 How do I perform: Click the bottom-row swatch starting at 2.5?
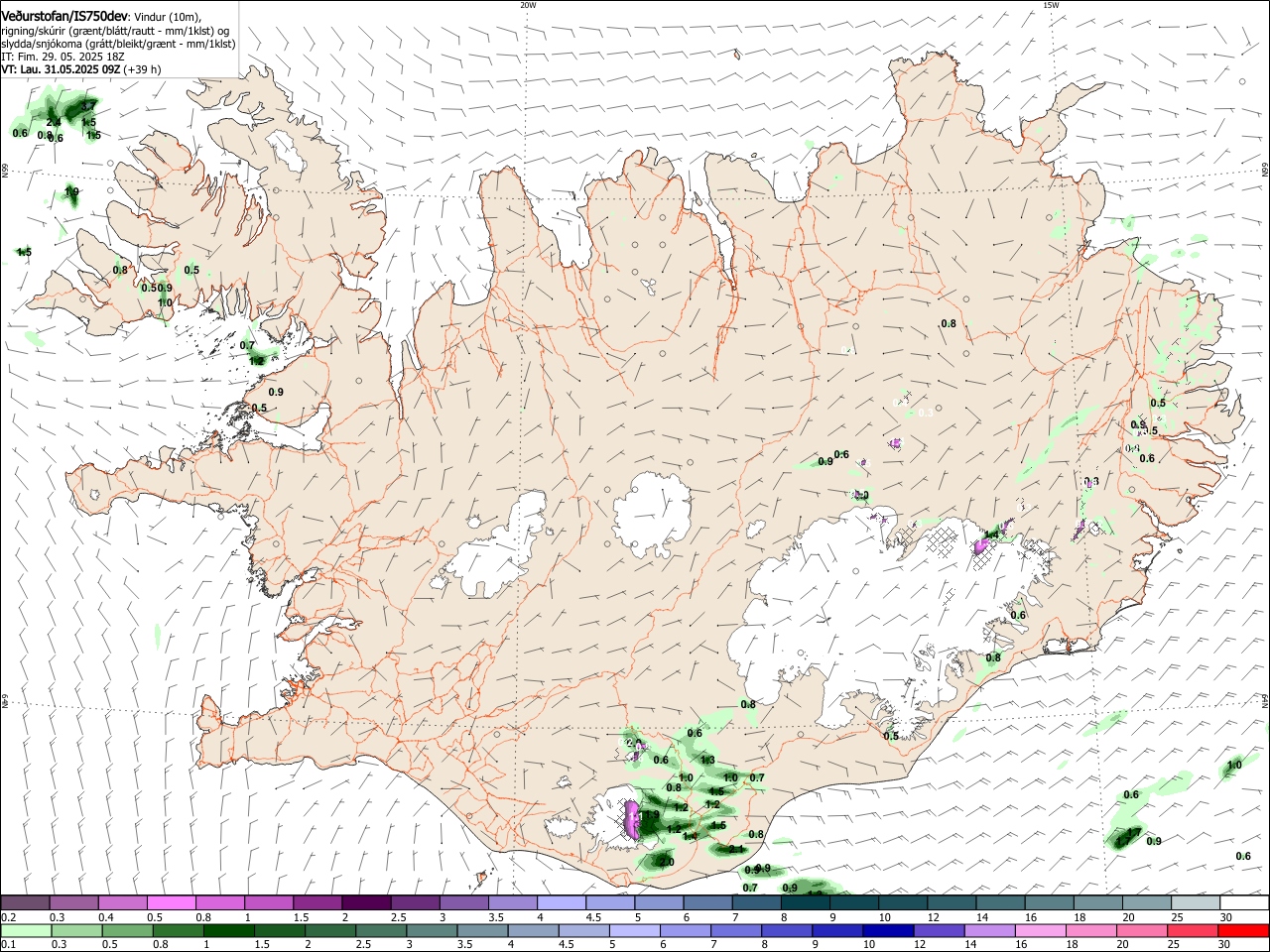point(382,931)
